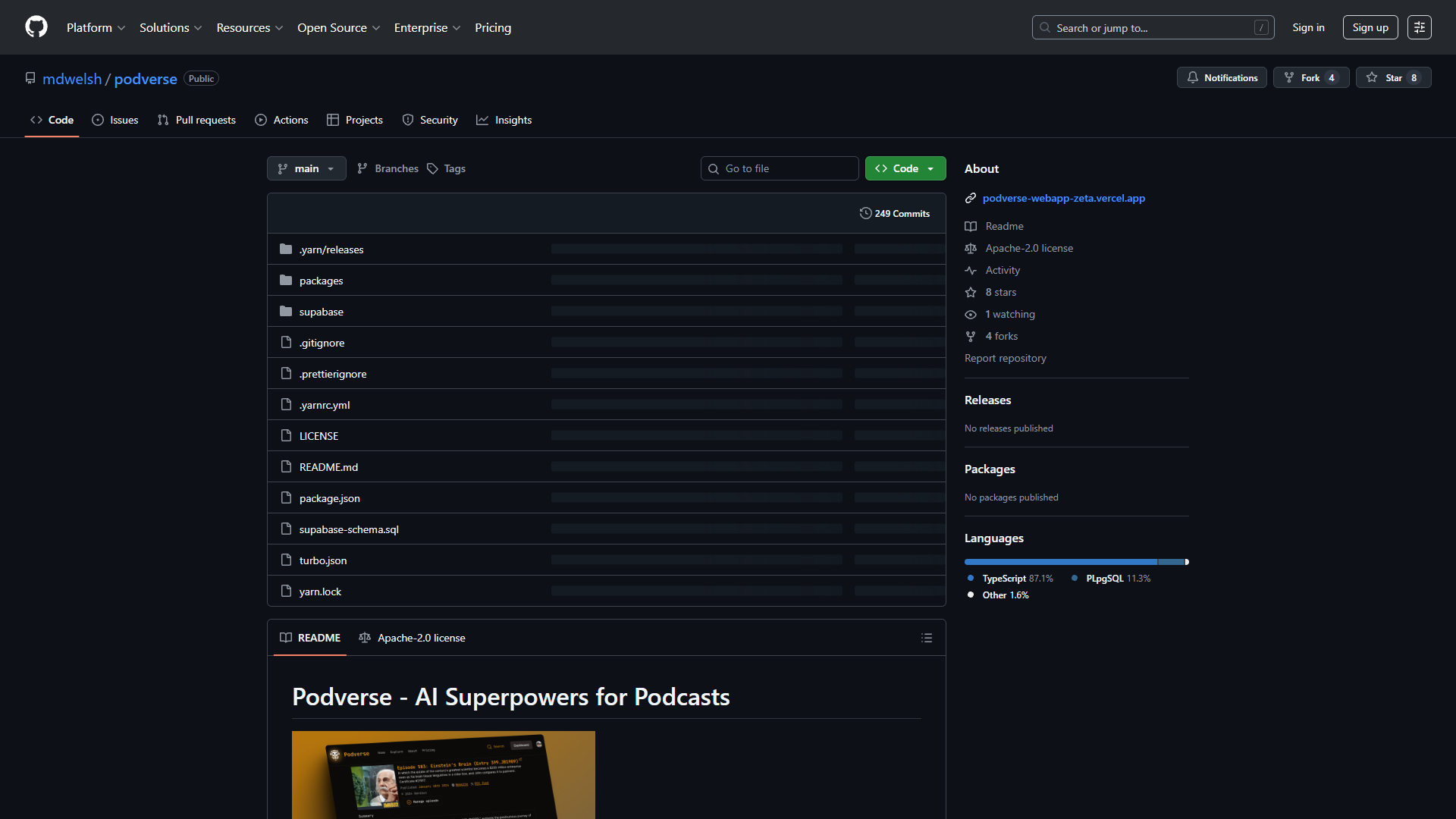1456x819 pixels.
Task: Click the TypeScript language bar segment
Action: point(1061,562)
